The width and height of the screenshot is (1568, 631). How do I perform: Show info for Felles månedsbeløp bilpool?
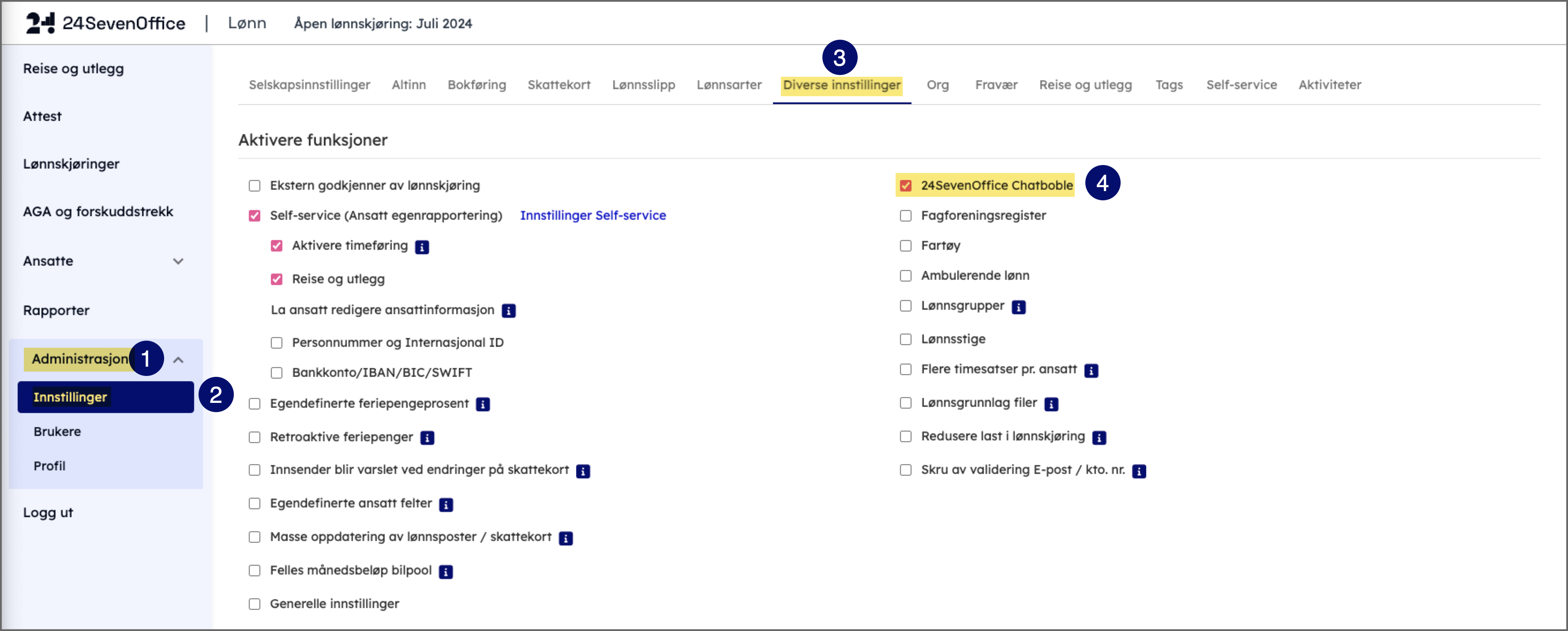446,572
